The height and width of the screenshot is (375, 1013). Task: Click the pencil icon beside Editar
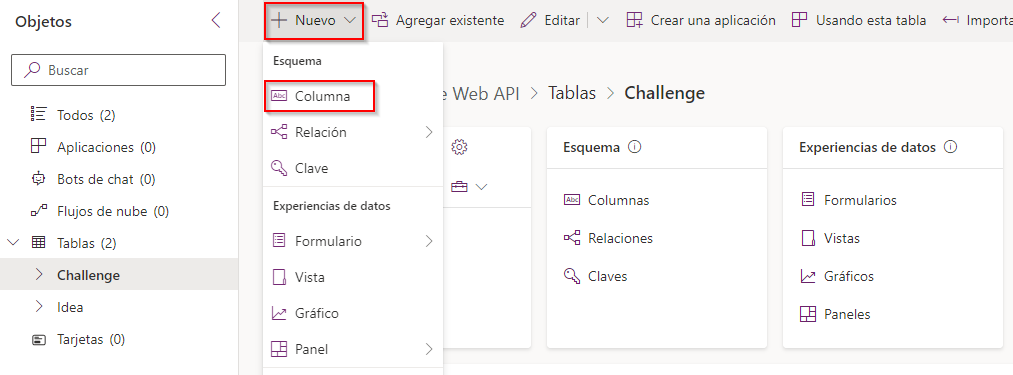pos(528,21)
